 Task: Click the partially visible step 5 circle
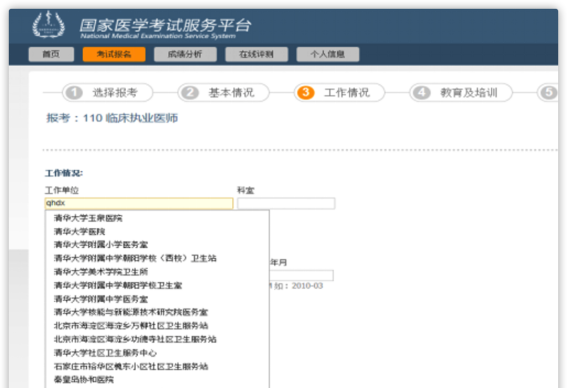(x=549, y=93)
